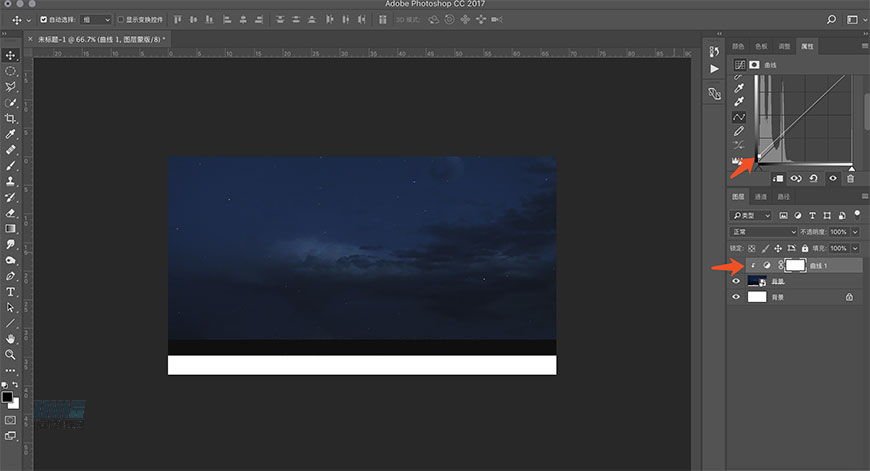This screenshot has height=471, width=870.
Task: Select the Horizontal Type tool
Action: click(11, 291)
